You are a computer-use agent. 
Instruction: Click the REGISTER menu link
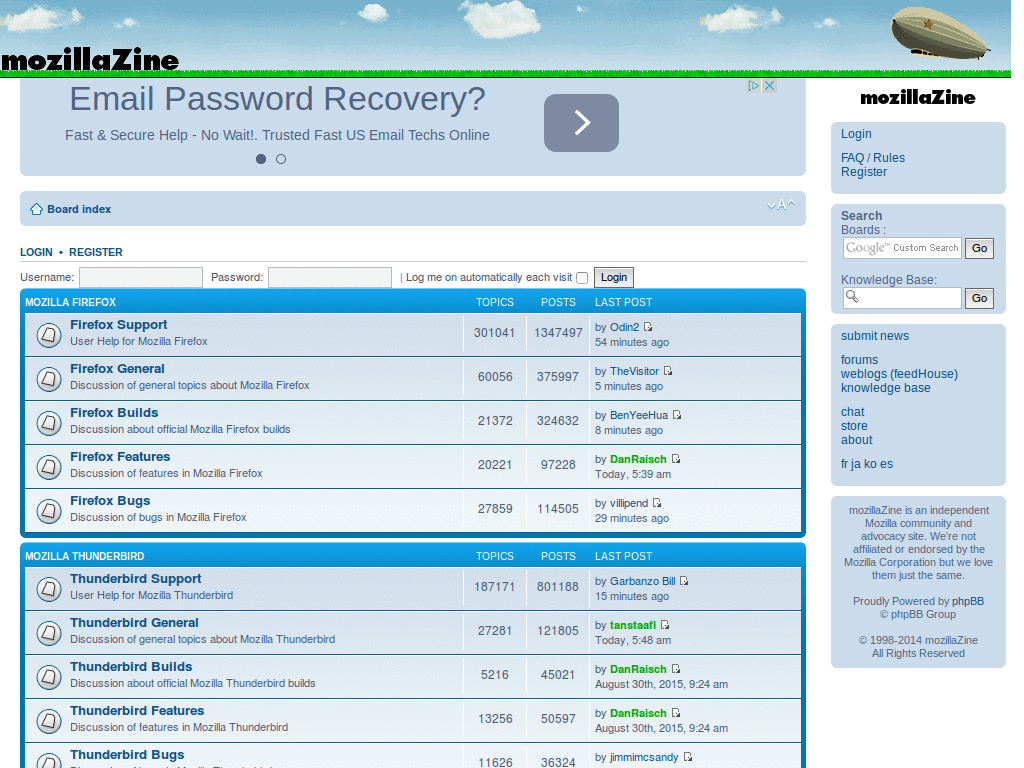[x=96, y=252]
